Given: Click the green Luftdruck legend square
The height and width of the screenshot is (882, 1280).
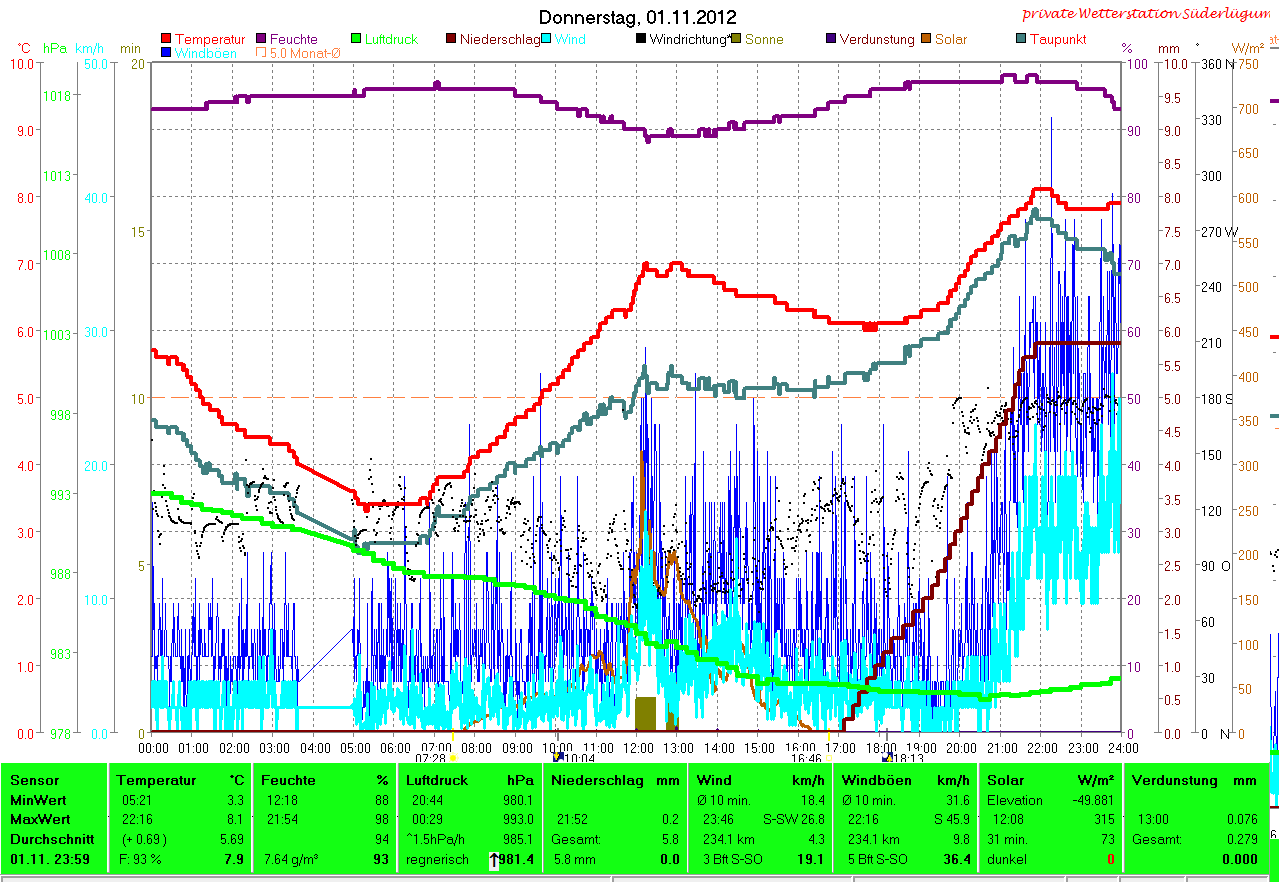Looking at the screenshot, I should tap(356, 40).
